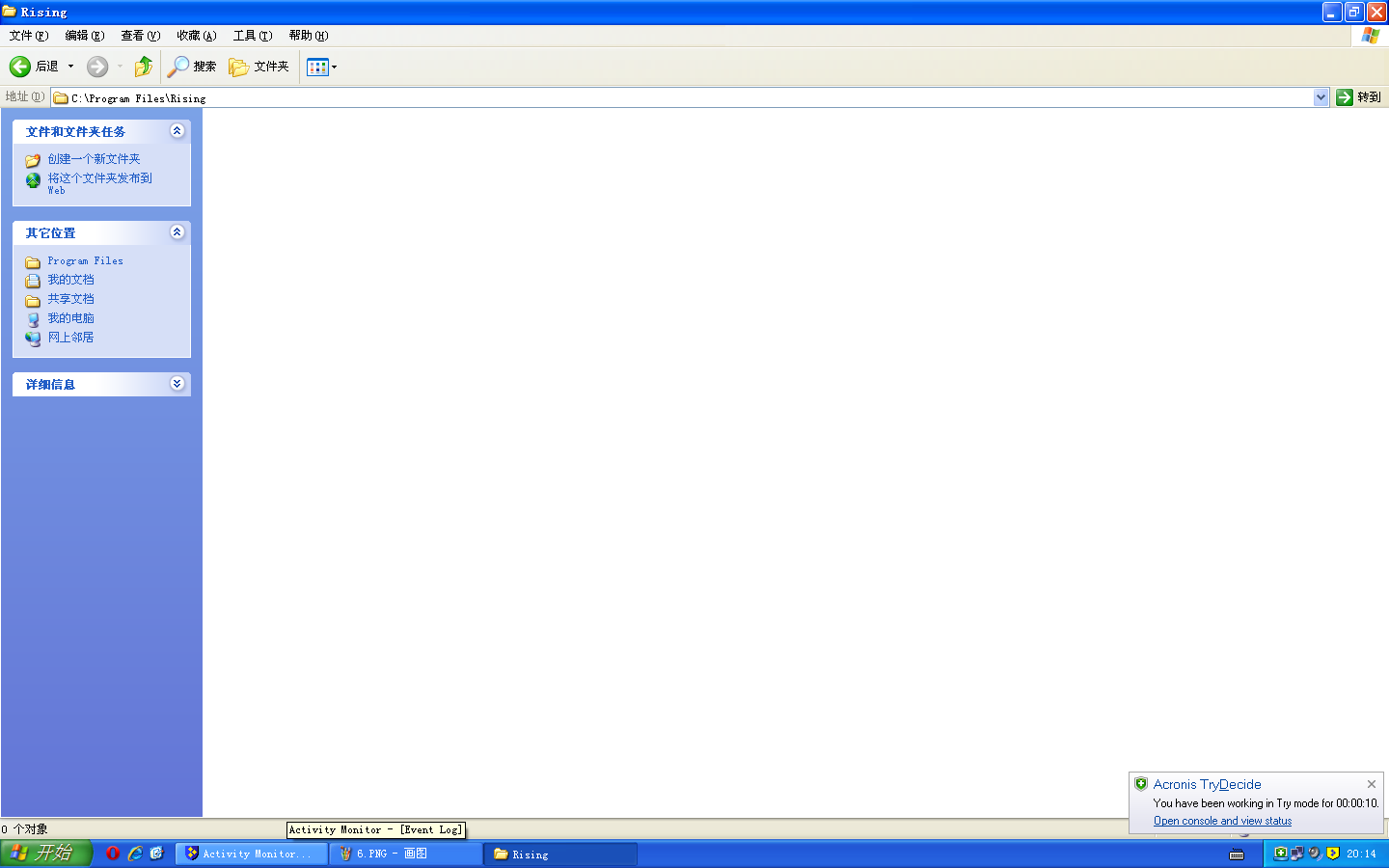This screenshot has width=1389, height=868.
Task: Click the Rising folder icon in title bar
Action: [9, 12]
